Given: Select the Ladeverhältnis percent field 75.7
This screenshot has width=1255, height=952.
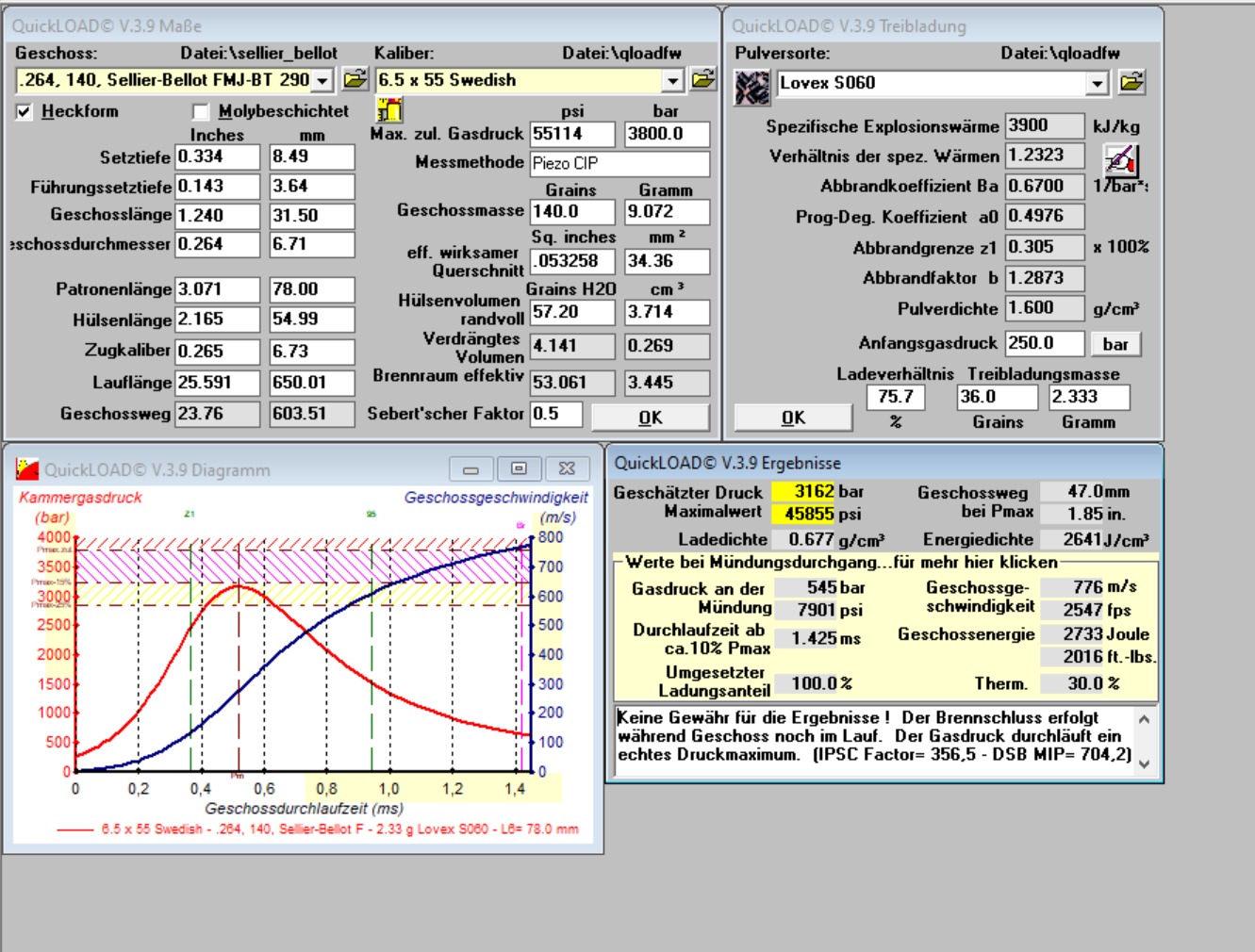Looking at the screenshot, I should pos(896,397).
